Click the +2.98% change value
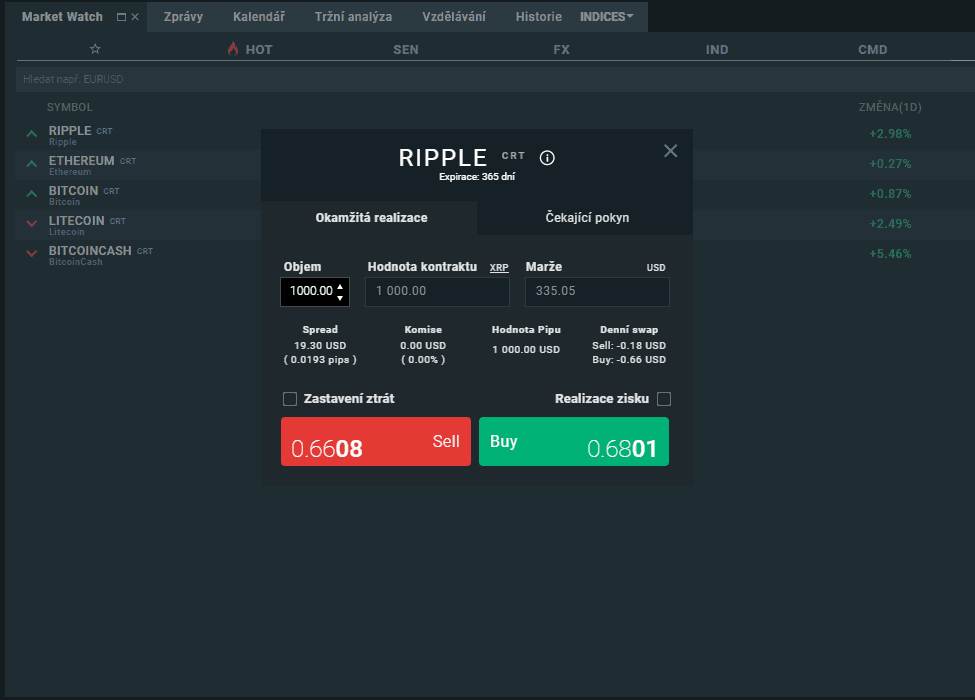The width and height of the screenshot is (975, 700). click(x=890, y=134)
